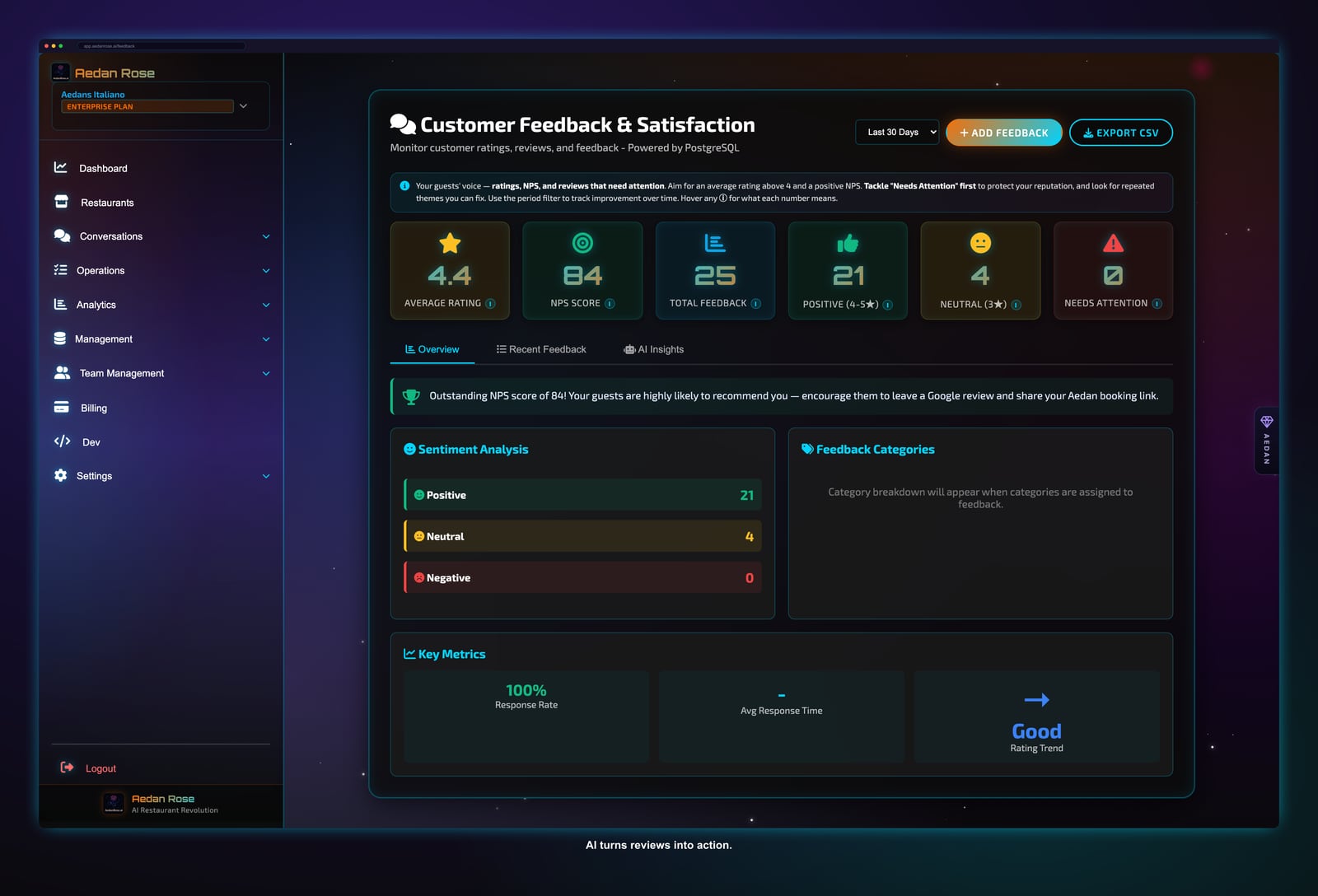Click the trophy icon in NPS banner
The image size is (1318, 896).
pos(411,396)
